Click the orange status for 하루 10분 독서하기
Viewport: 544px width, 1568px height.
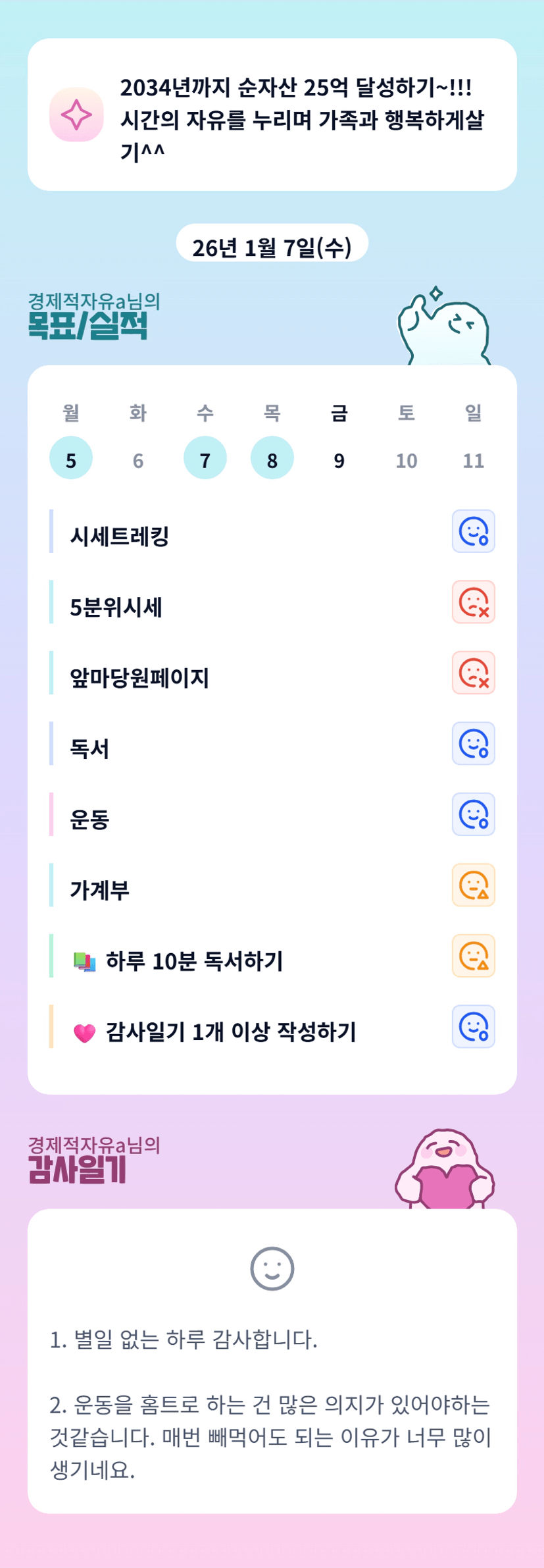pos(473,956)
